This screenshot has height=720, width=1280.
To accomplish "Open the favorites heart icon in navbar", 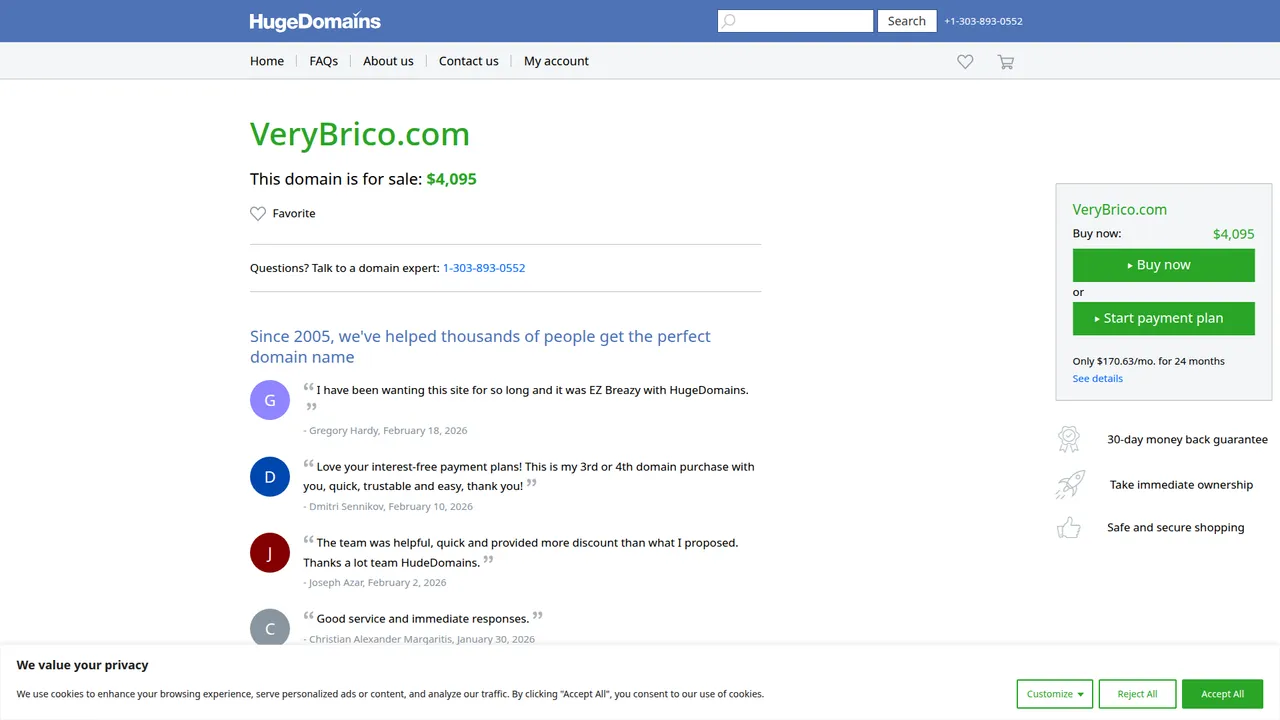I will click(965, 62).
